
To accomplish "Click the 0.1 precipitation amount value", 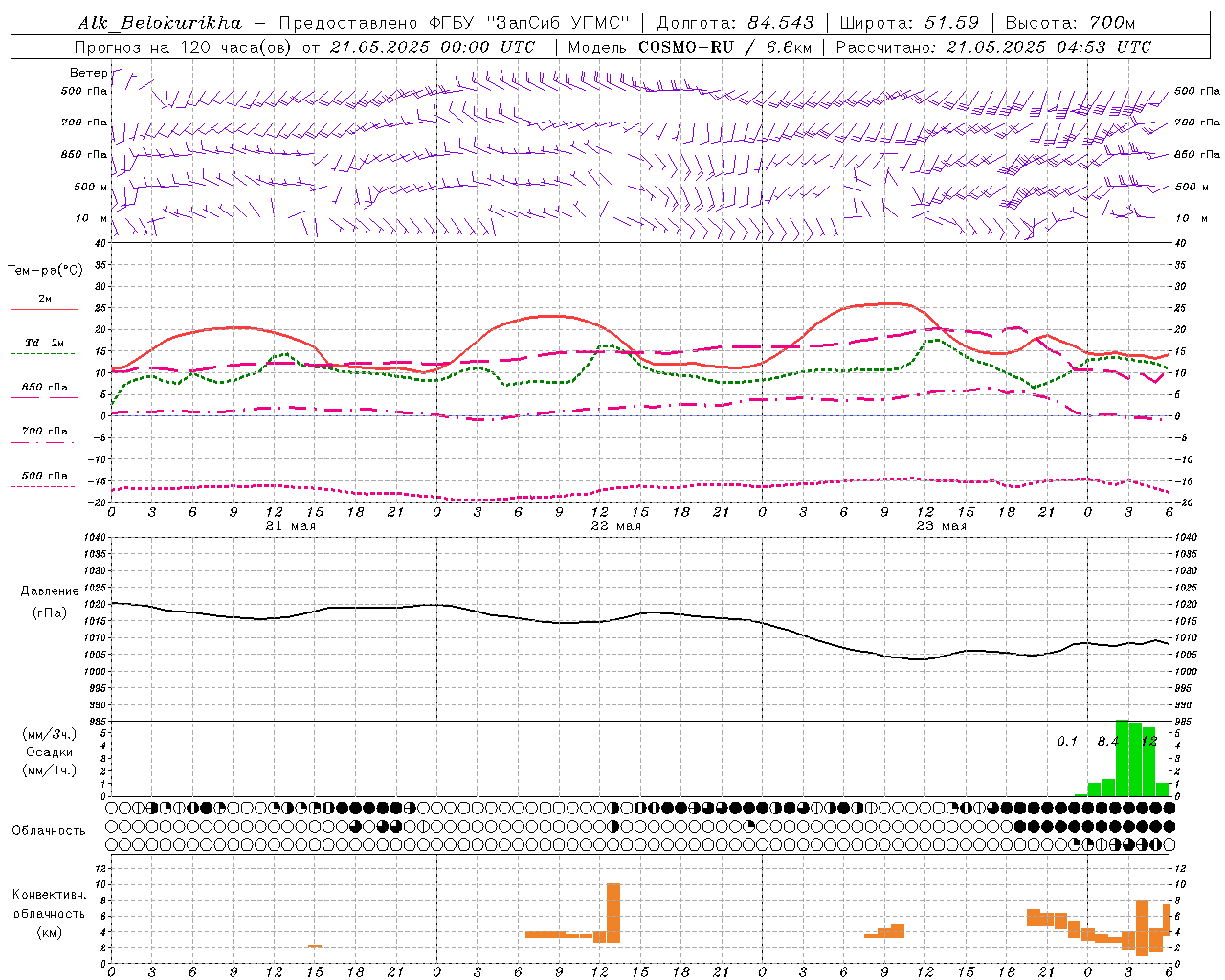I will (x=1067, y=742).
